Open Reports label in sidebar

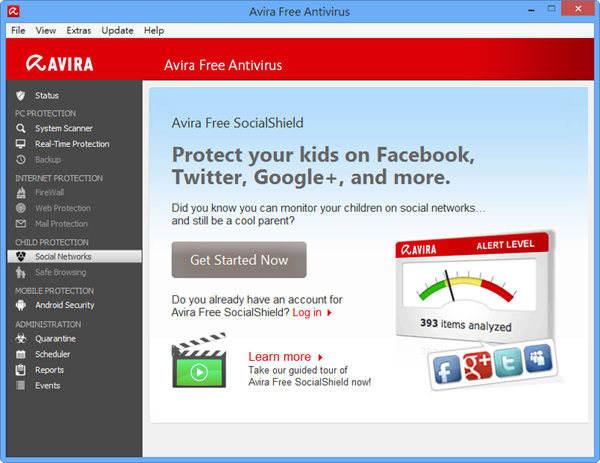tap(49, 370)
